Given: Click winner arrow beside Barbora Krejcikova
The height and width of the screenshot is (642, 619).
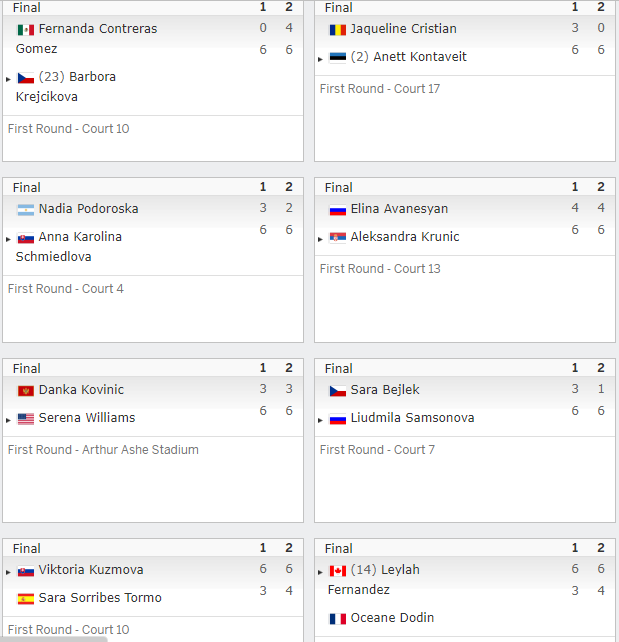Looking at the screenshot, I should pyautogui.click(x=8, y=79).
